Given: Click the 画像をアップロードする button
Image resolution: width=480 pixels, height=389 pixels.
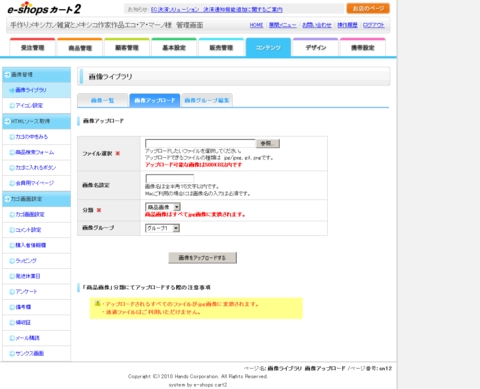Looking at the screenshot, I should (x=203, y=258).
